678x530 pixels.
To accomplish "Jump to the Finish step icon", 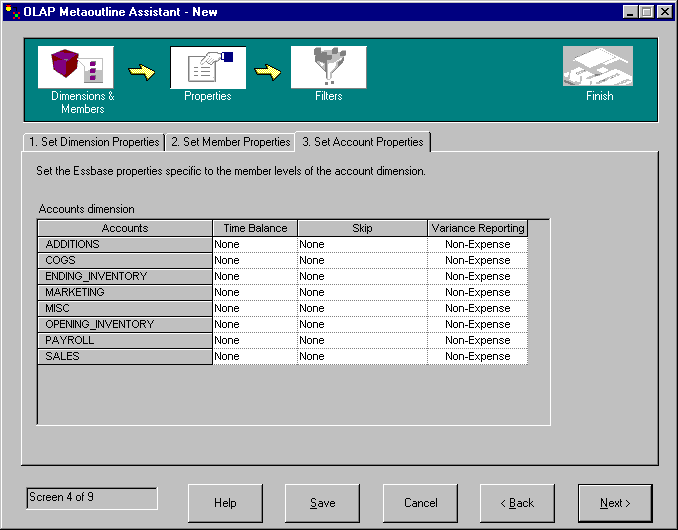I will coord(598,66).
